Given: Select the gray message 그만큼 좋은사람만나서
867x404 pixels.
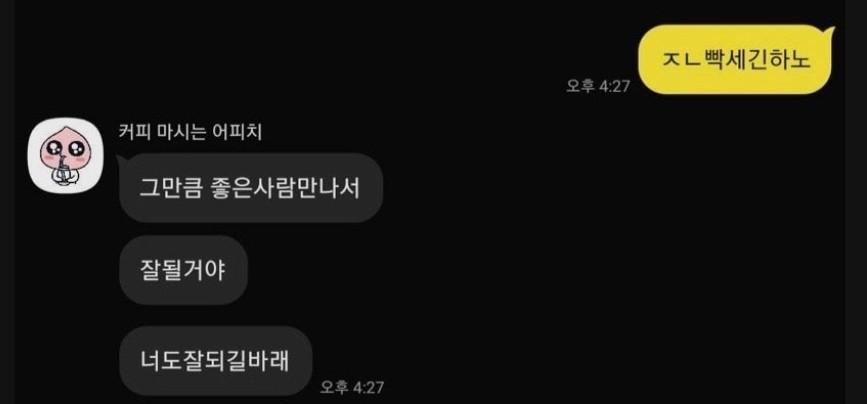Looking at the screenshot, I should [x=250, y=188].
